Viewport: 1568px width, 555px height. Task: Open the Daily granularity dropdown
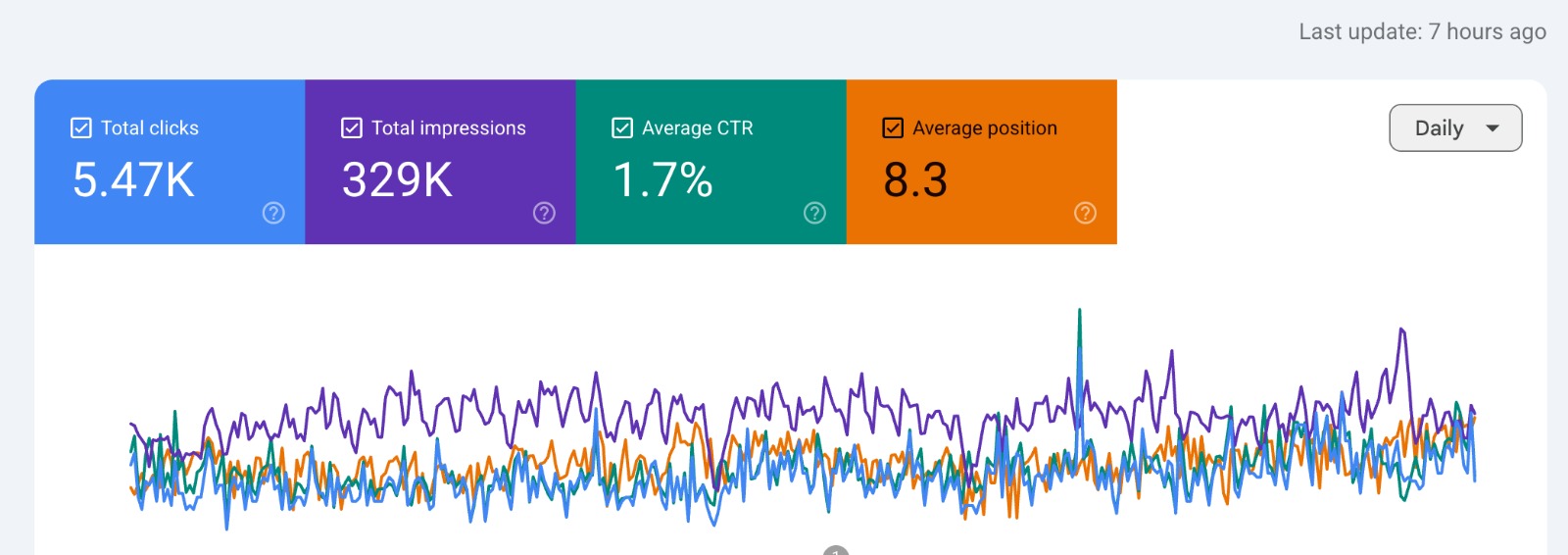[x=1455, y=128]
